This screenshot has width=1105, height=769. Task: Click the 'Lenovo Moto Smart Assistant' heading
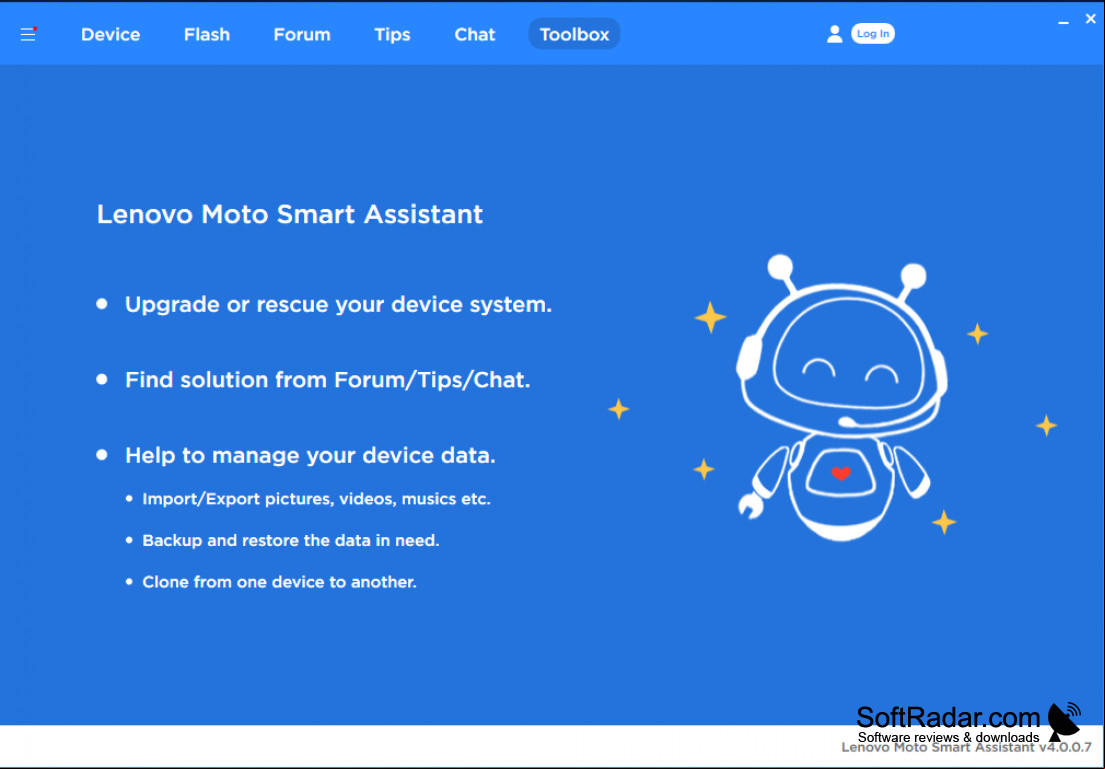[290, 214]
